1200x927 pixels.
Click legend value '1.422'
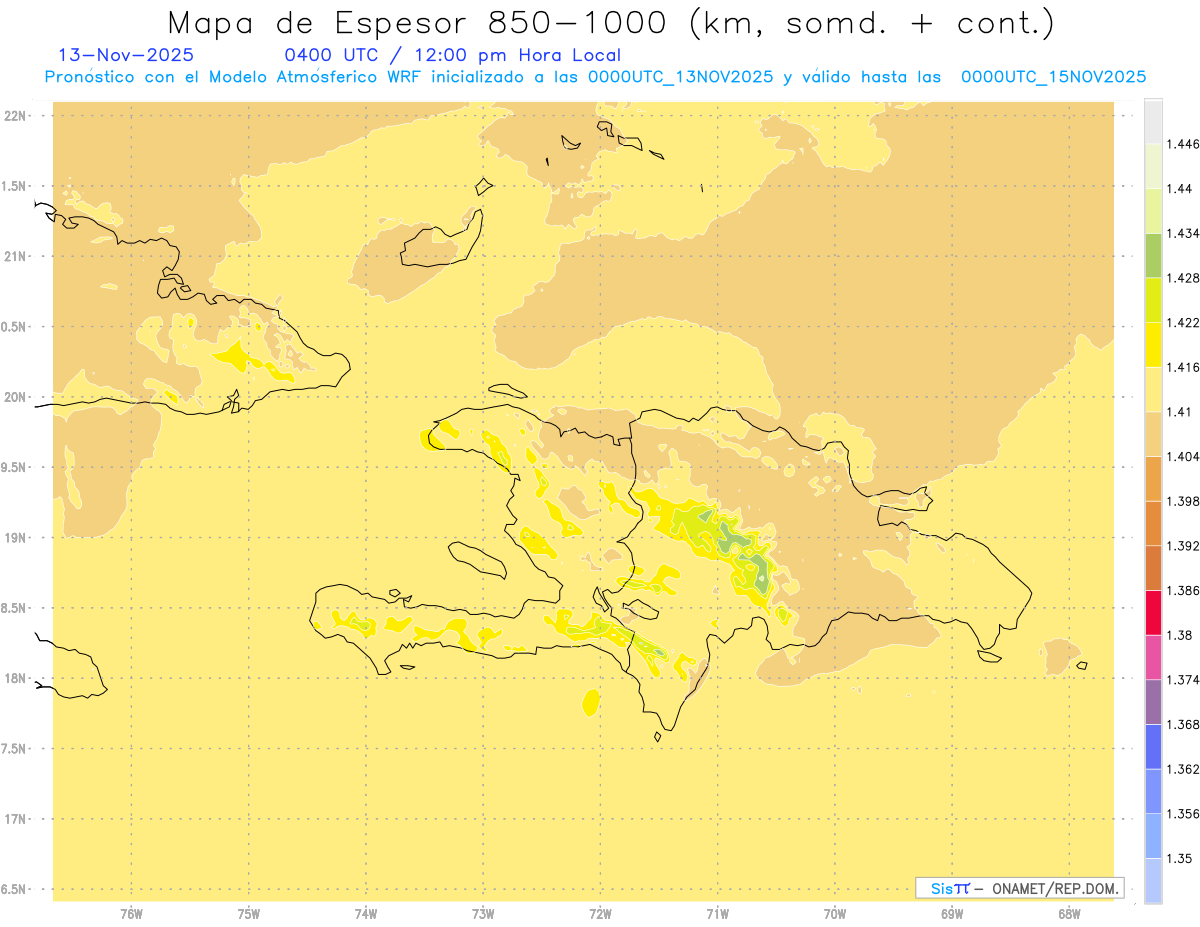pyautogui.click(x=1183, y=322)
